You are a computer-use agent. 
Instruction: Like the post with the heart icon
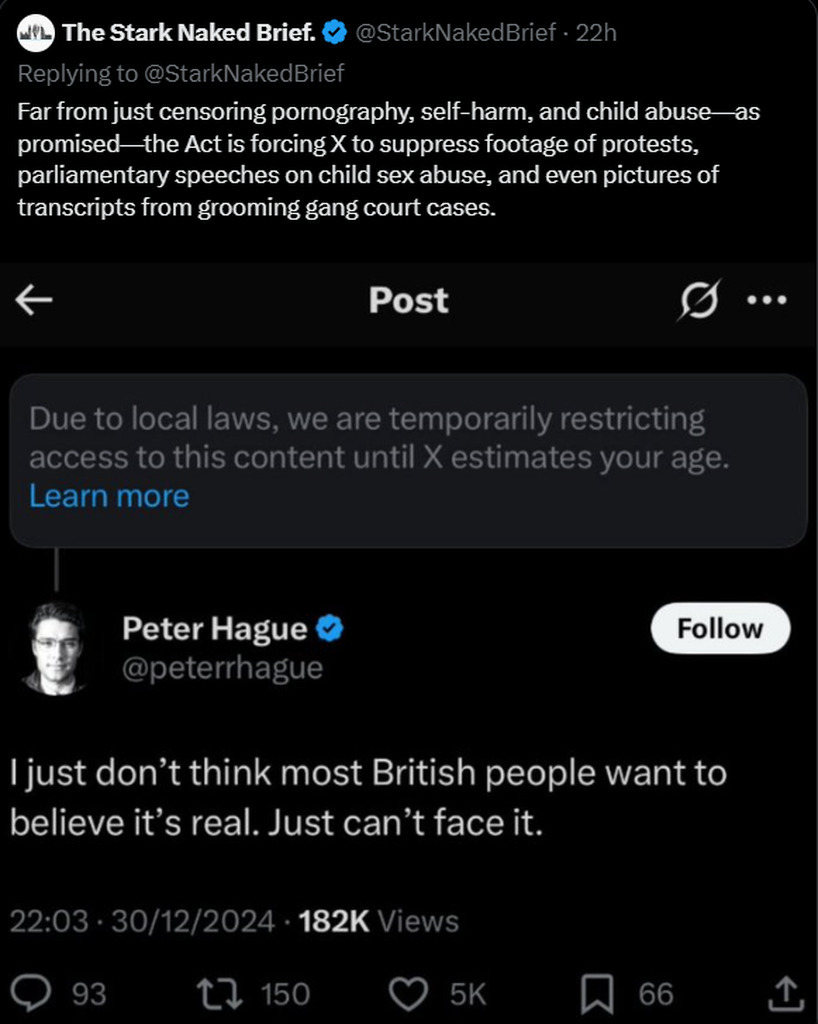pos(407,993)
